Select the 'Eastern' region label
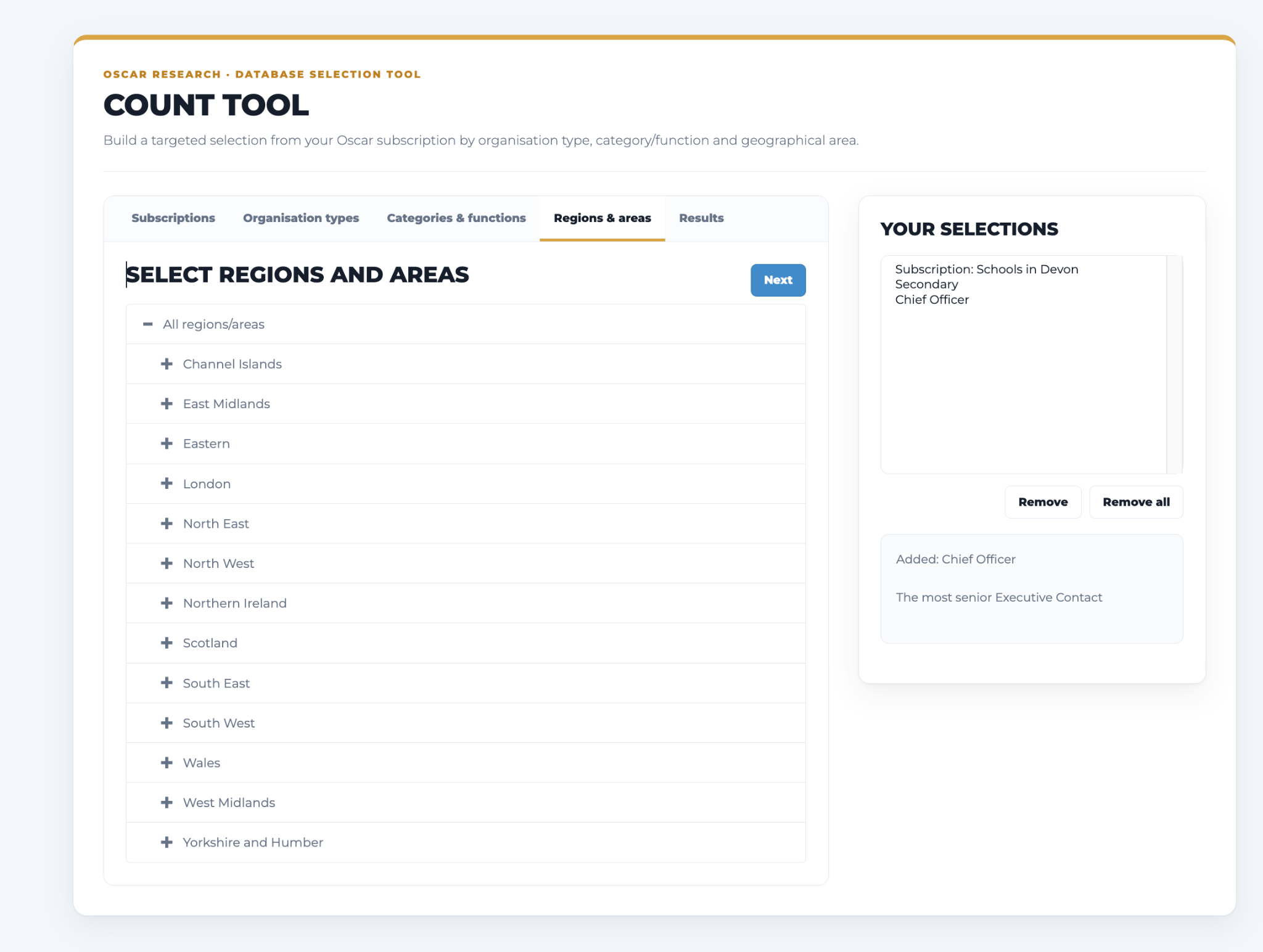1263x952 pixels. click(207, 444)
